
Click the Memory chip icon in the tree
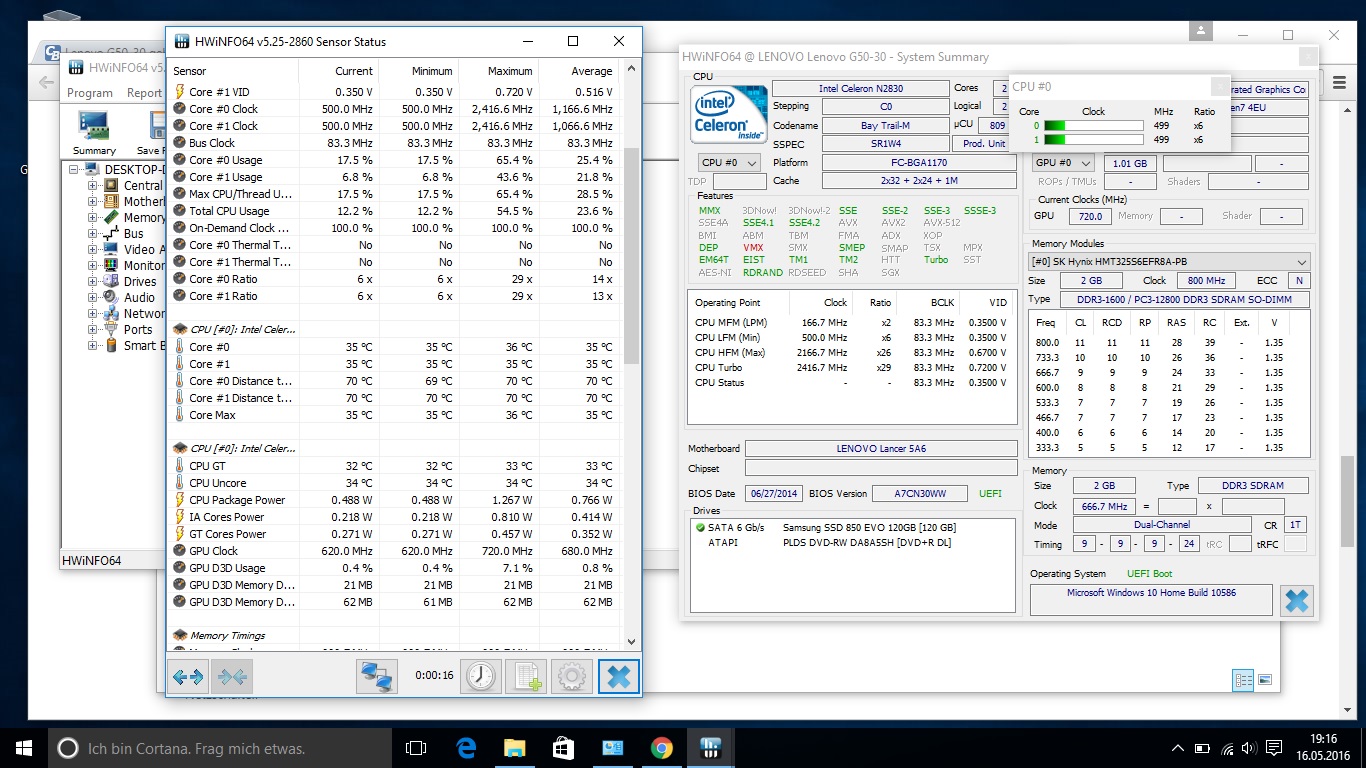[x=112, y=217]
